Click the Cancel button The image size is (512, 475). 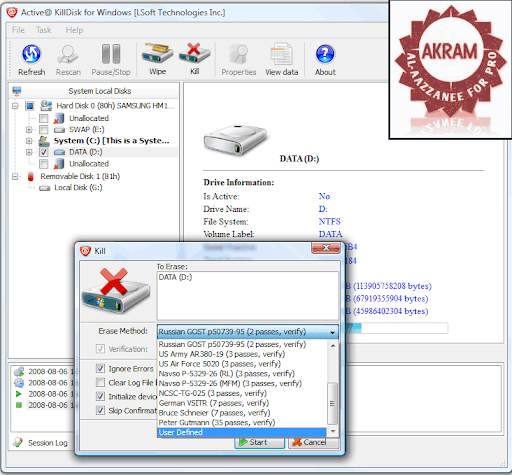[x=313, y=442]
